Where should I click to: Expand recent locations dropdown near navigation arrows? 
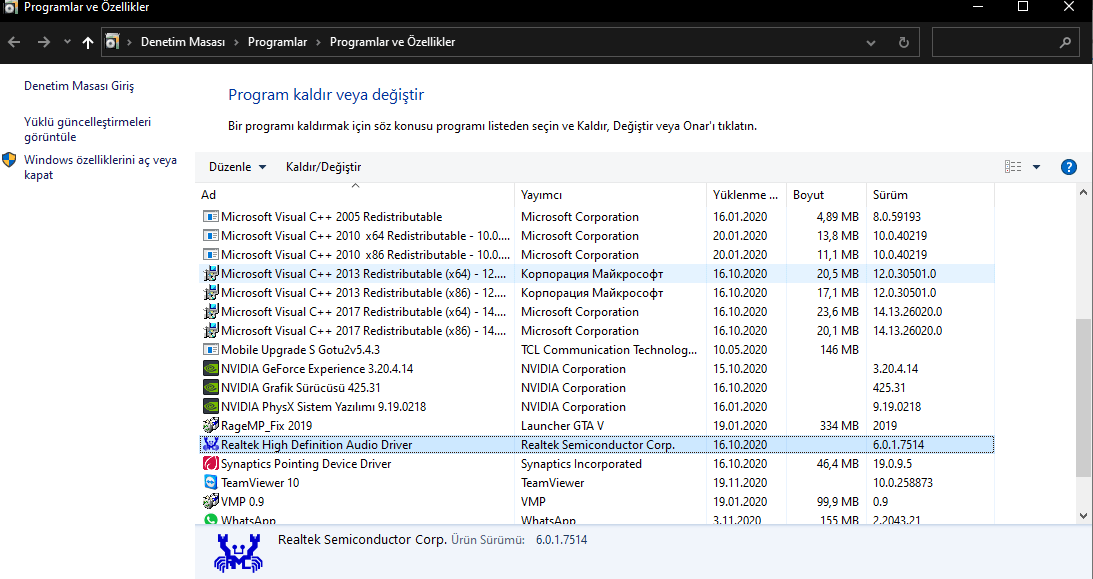click(67, 43)
